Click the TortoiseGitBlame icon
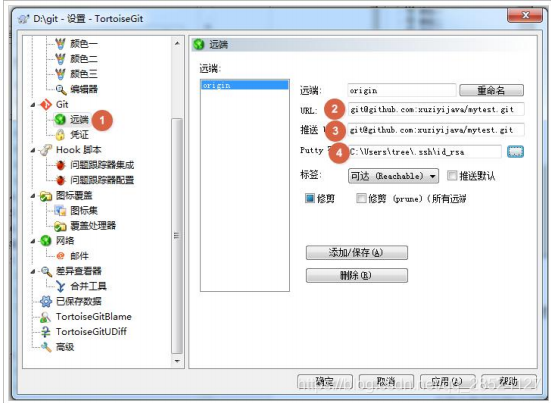Viewport: 551px width, 403px height. click(45, 317)
